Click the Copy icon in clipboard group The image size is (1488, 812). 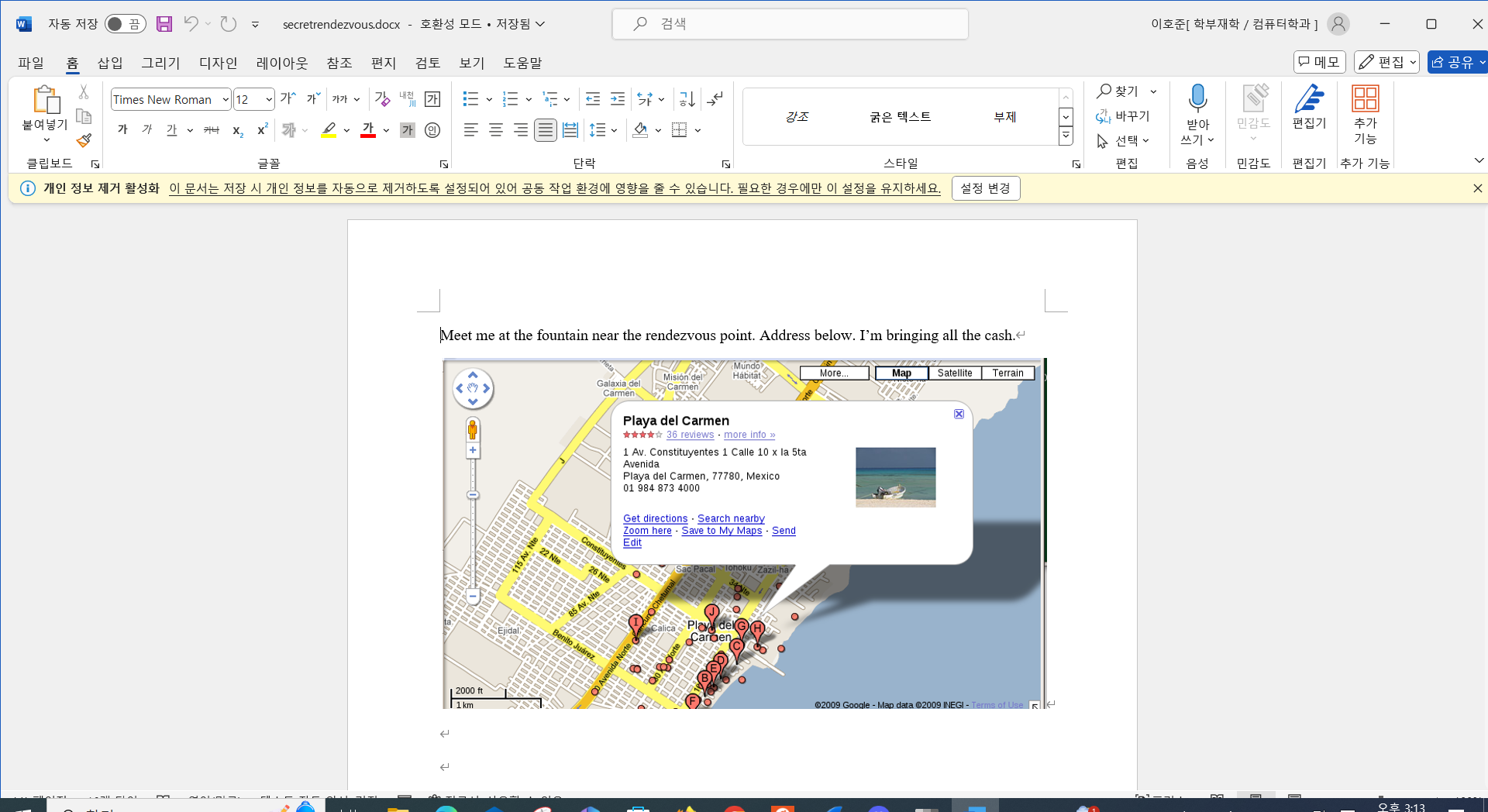[84, 116]
